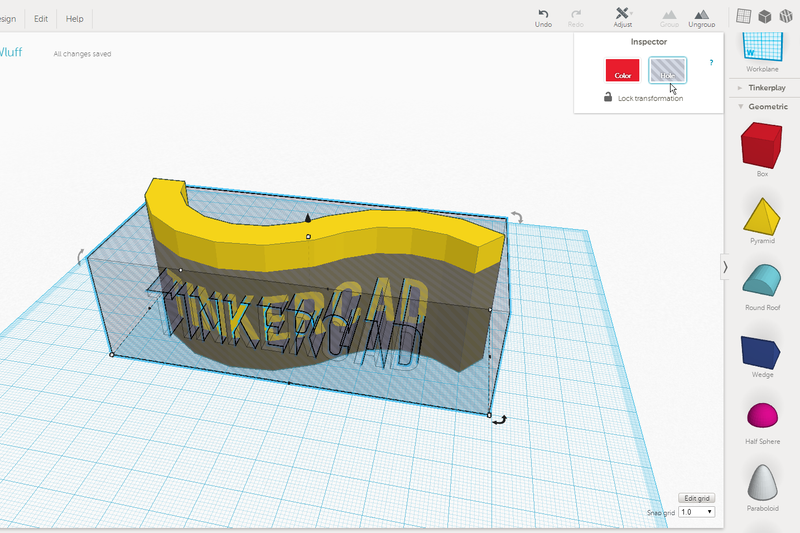Pick the red Box shape

(761, 145)
